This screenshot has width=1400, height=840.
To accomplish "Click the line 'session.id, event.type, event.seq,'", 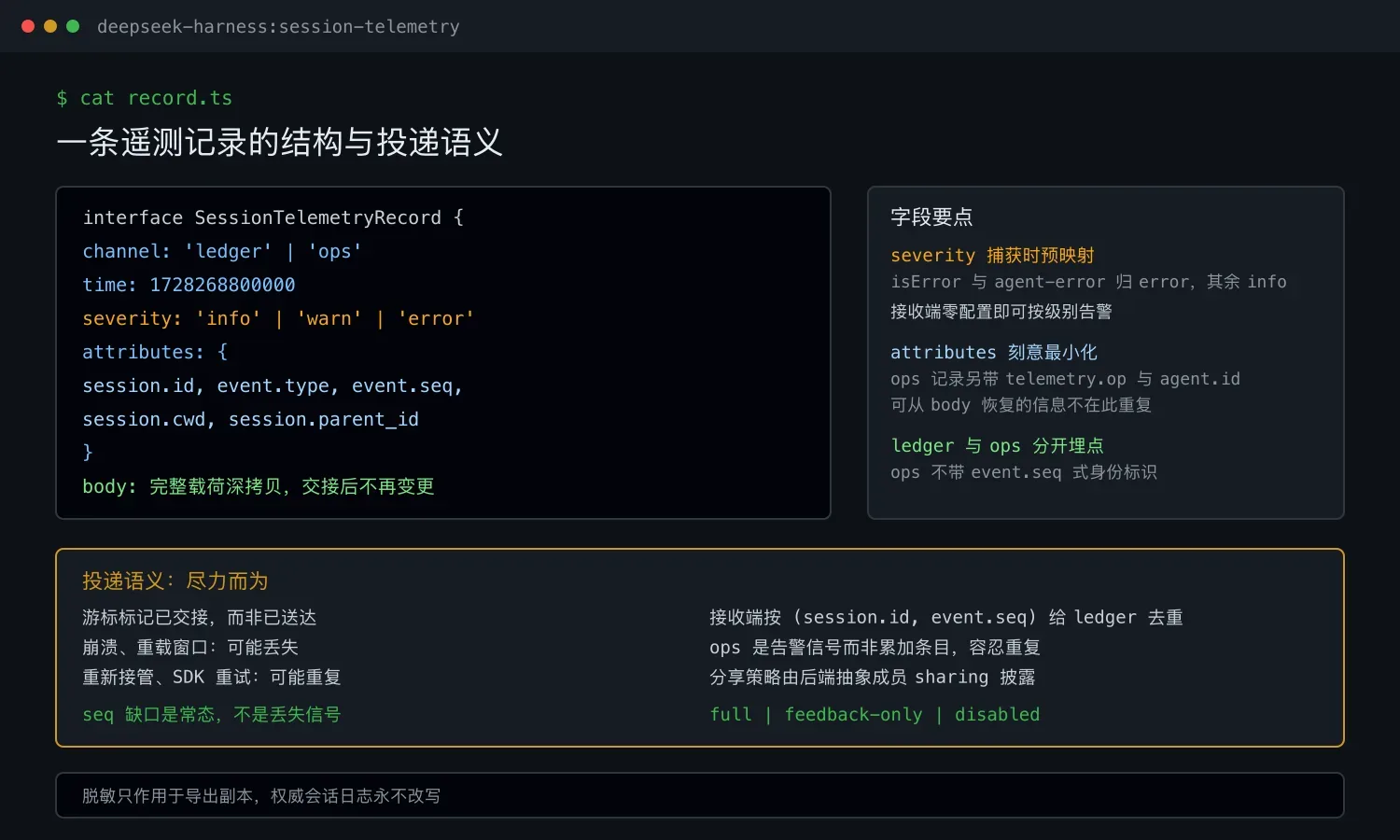I will tap(273, 385).
